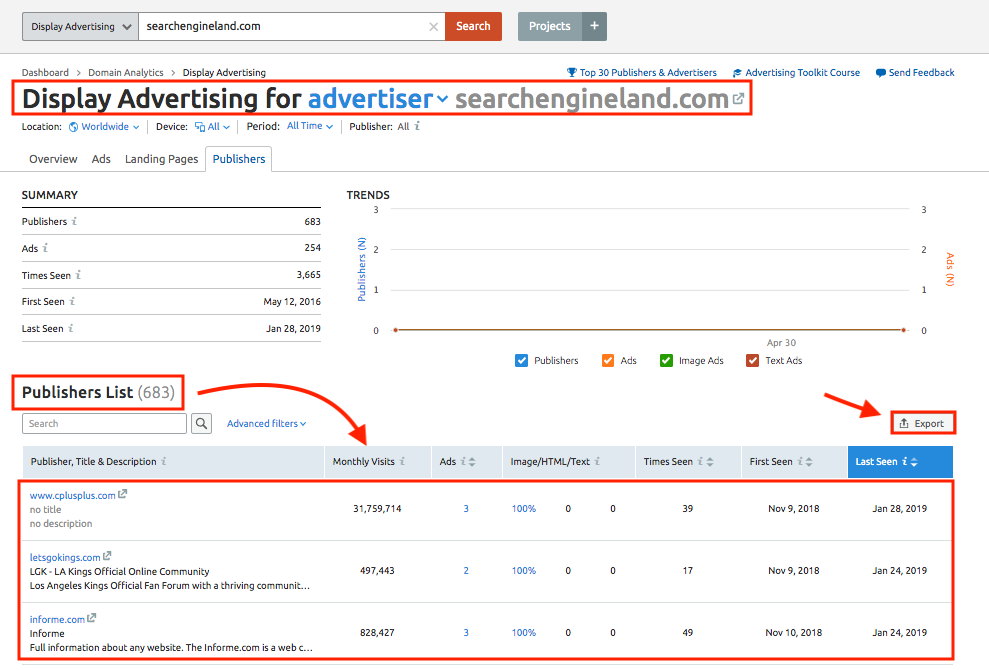Image resolution: width=989 pixels, height=670 pixels.
Task: Click the info icon beside Publisher: All
Action: point(417,126)
